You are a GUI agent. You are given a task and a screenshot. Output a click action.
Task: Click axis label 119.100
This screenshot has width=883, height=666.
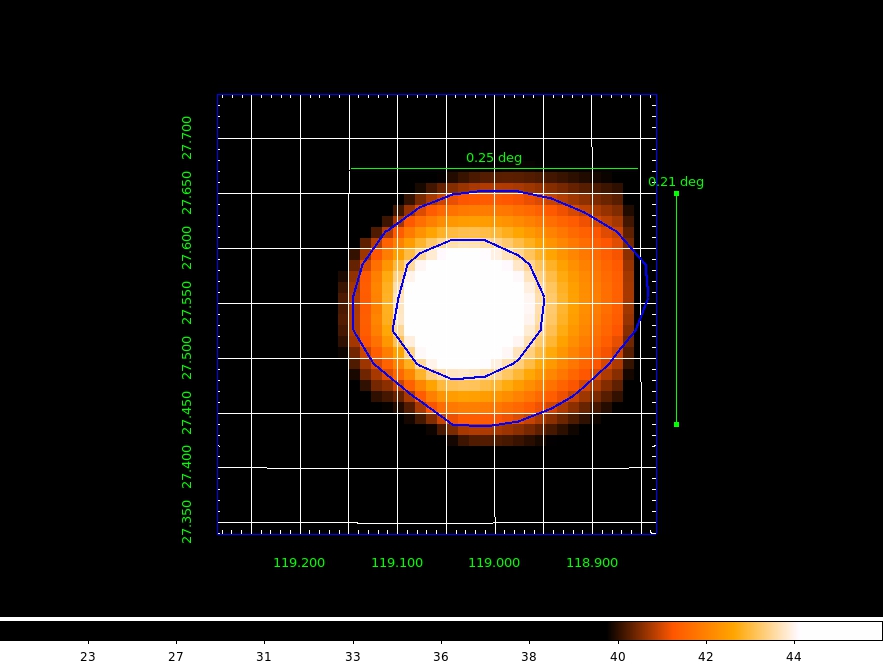point(397,563)
